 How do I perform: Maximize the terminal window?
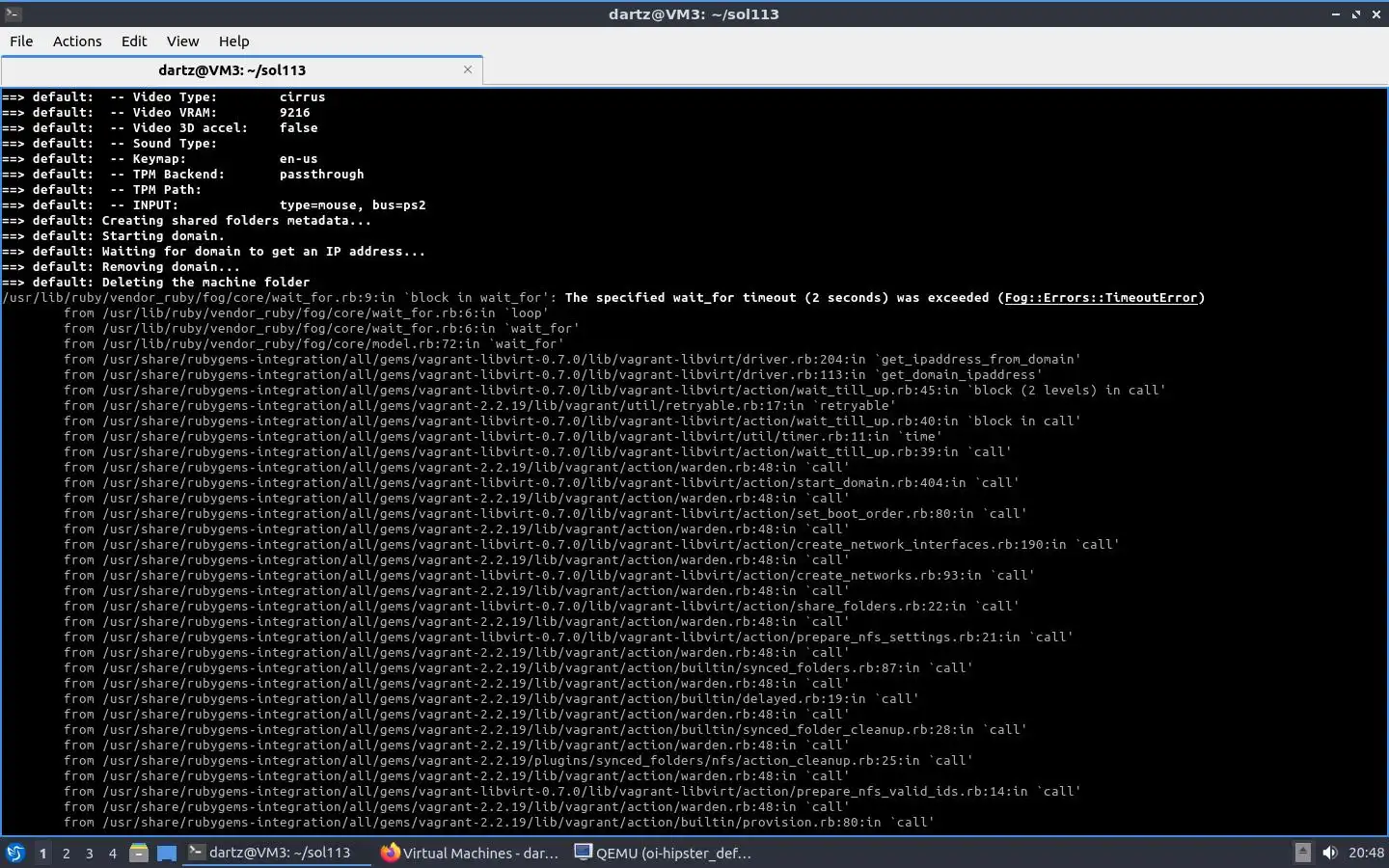(1356, 14)
